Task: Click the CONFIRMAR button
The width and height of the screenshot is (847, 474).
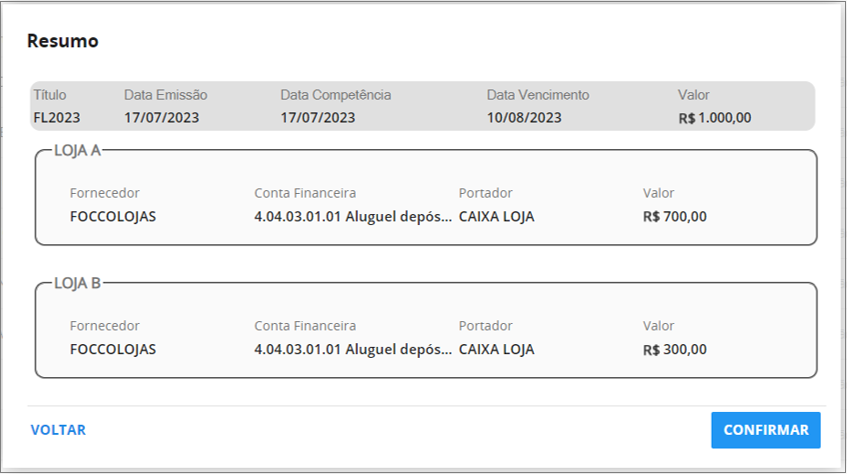Action: click(x=765, y=430)
